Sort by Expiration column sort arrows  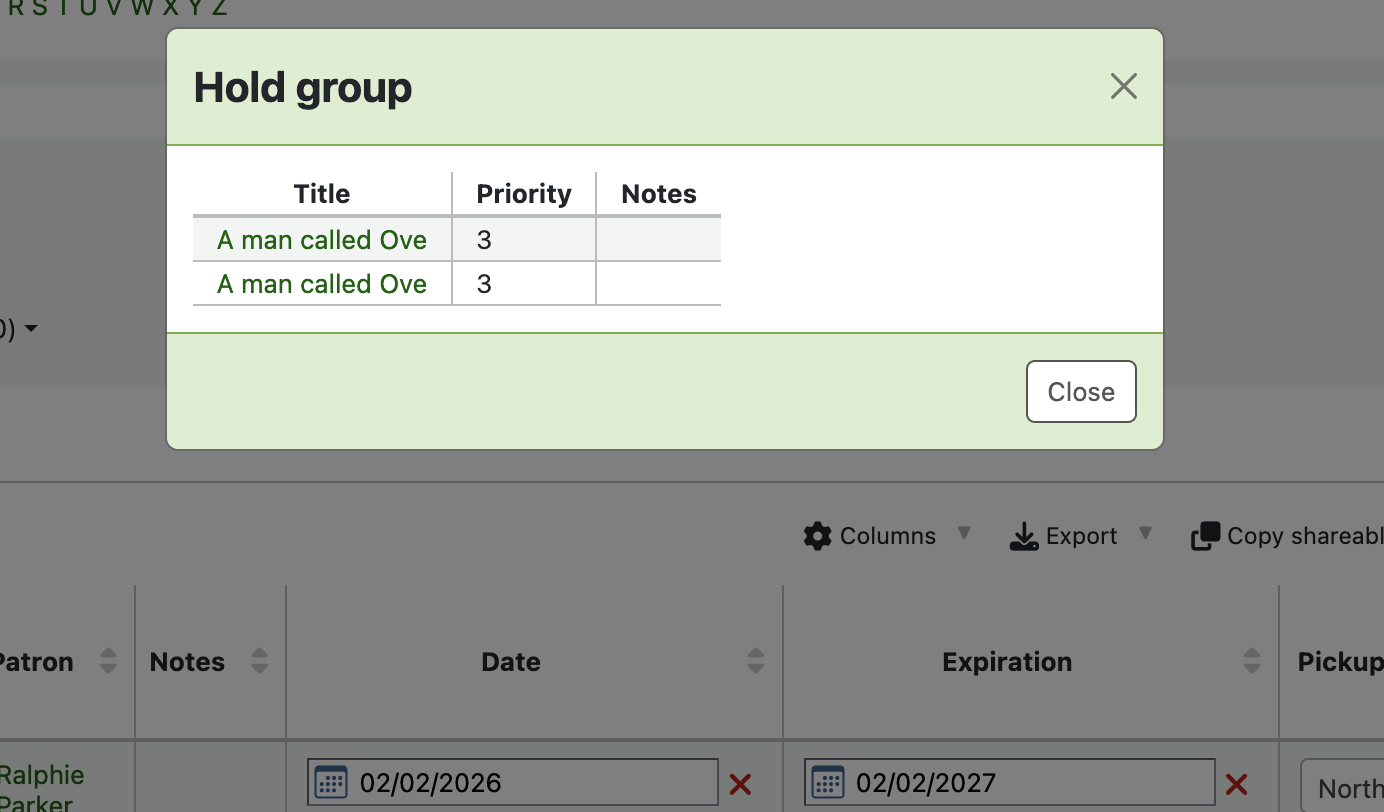(x=1251, y=661)
